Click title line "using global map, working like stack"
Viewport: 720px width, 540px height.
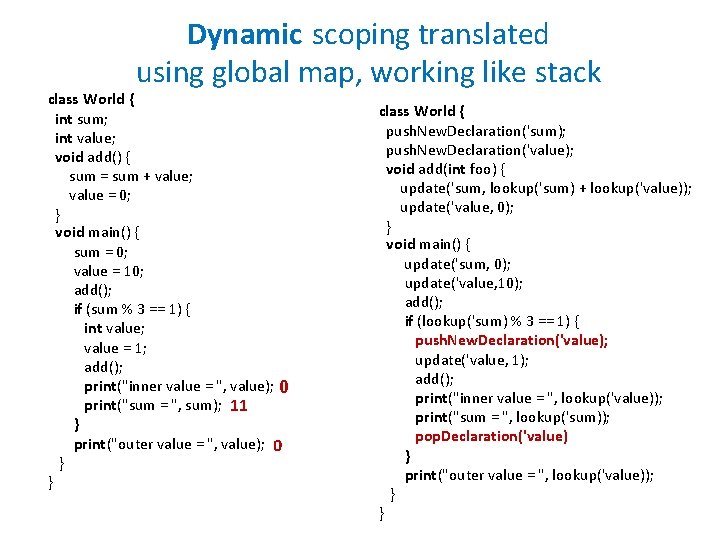tap(369, 73)
